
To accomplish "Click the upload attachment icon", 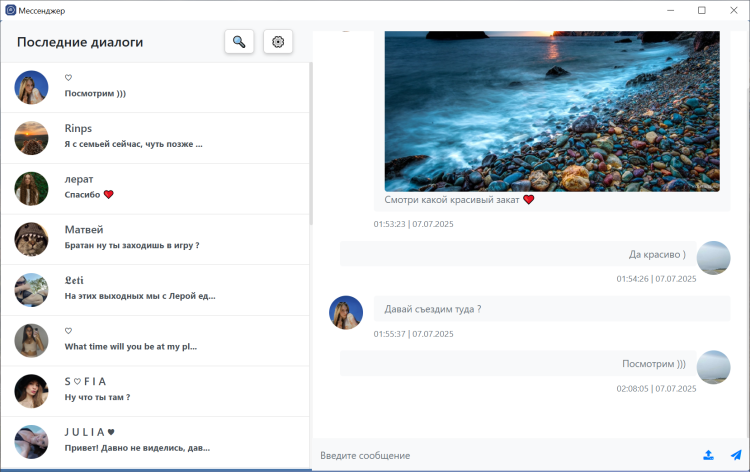I will point(708,455).
